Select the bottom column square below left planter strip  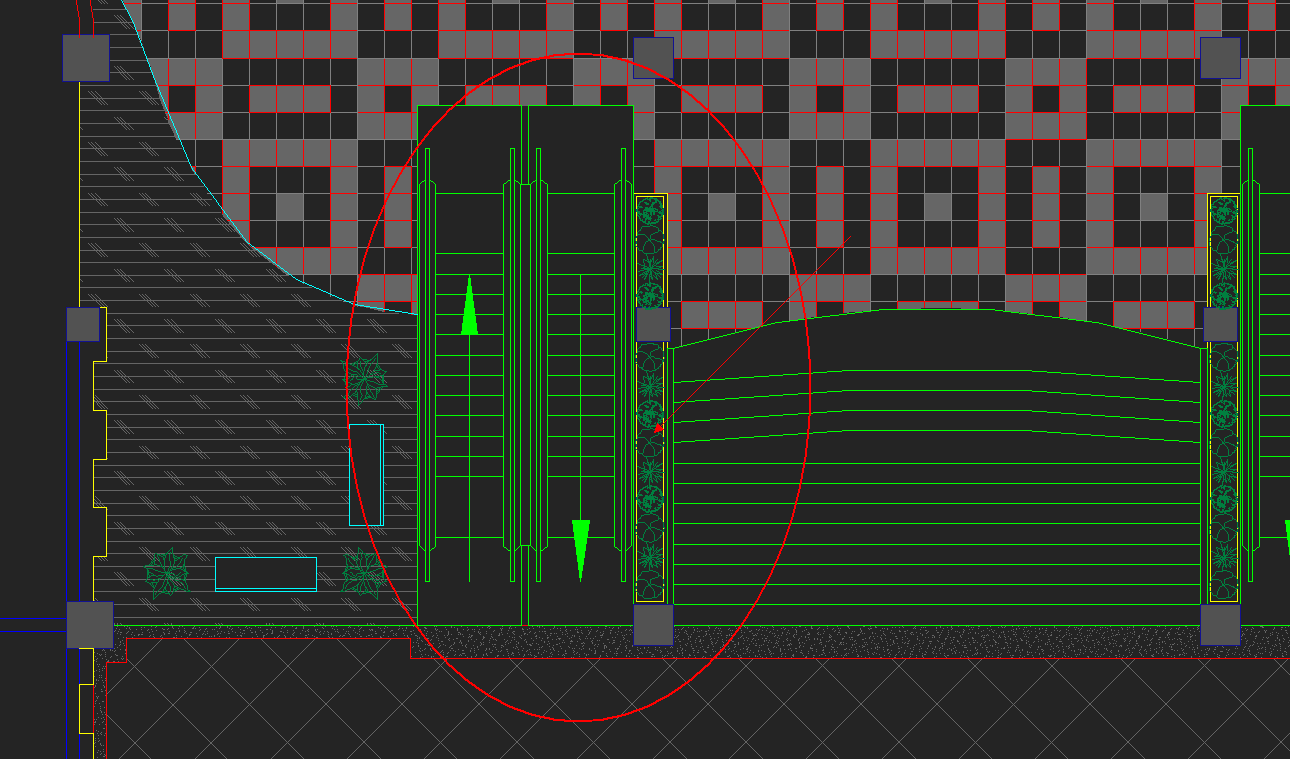[654, 625]
